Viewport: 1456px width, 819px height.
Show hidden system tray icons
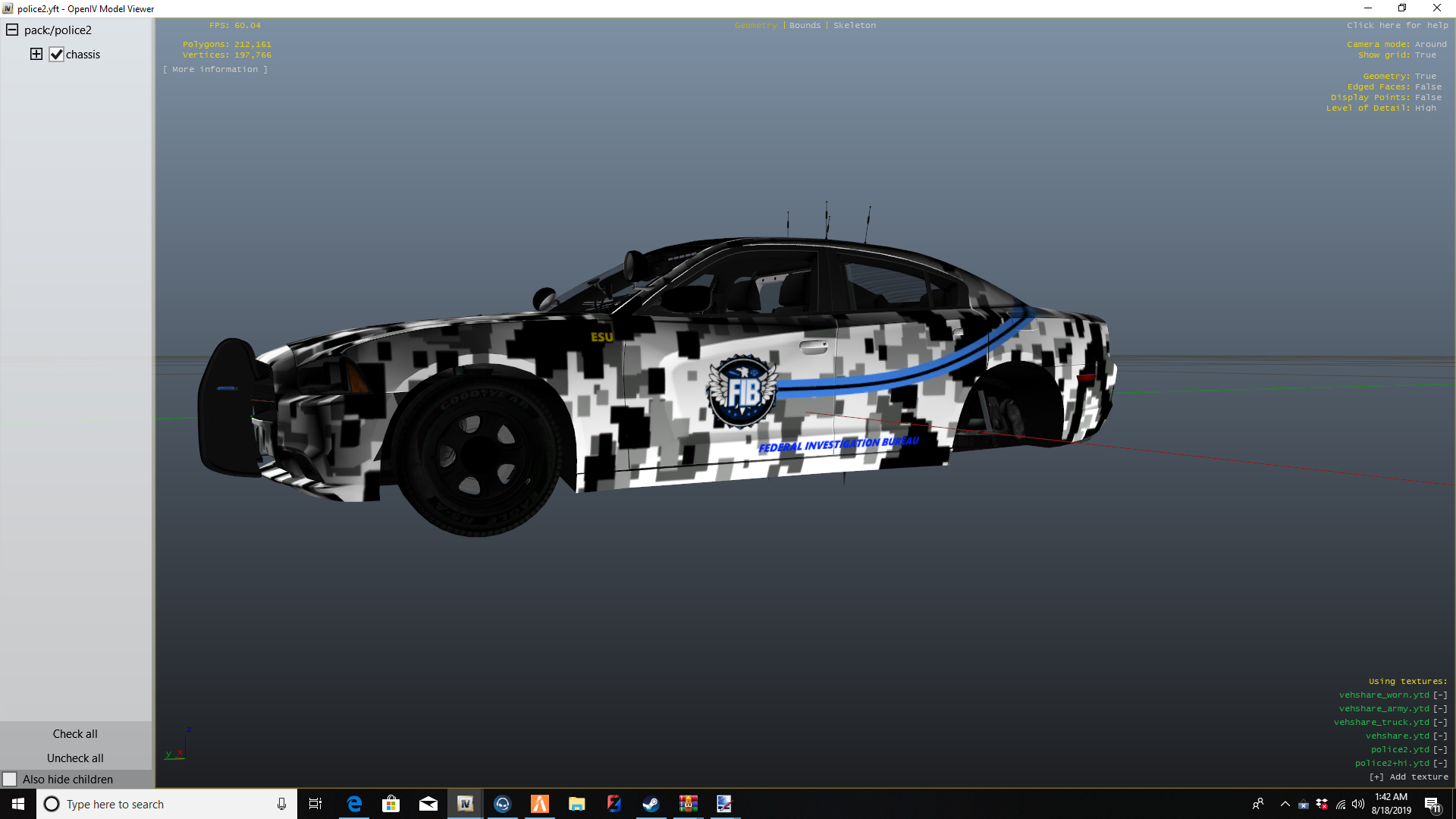[x=1285, y=804]
